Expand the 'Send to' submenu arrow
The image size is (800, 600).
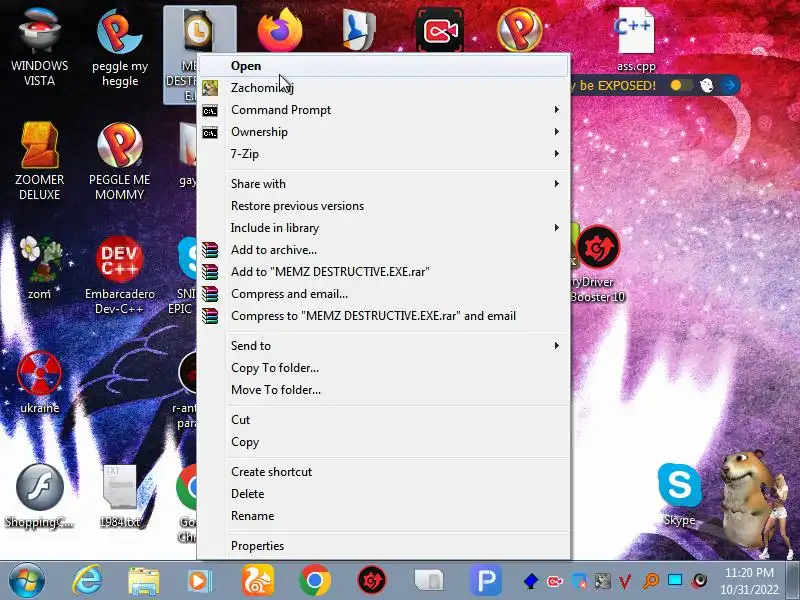(557, 345)
